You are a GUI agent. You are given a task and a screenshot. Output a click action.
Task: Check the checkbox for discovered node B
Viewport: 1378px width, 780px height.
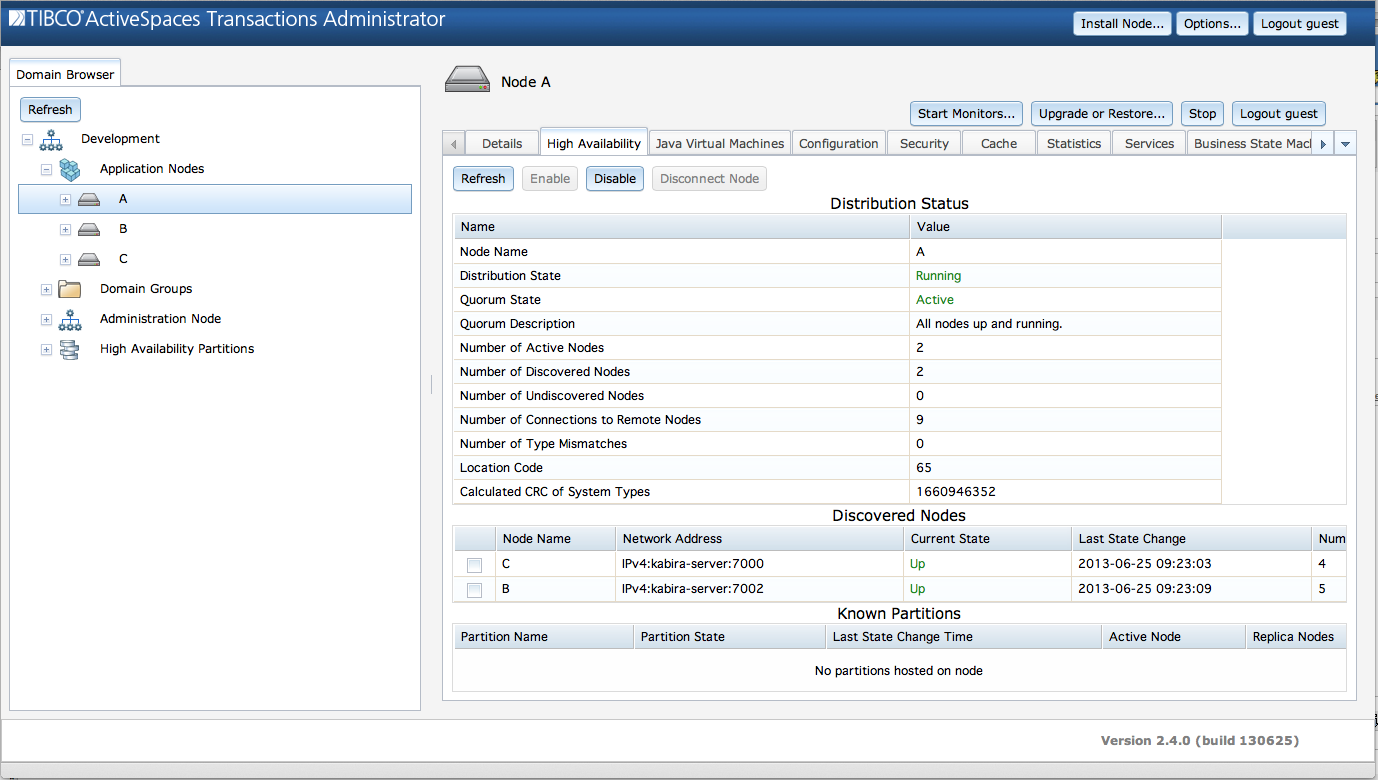click(x=474, y=590)
